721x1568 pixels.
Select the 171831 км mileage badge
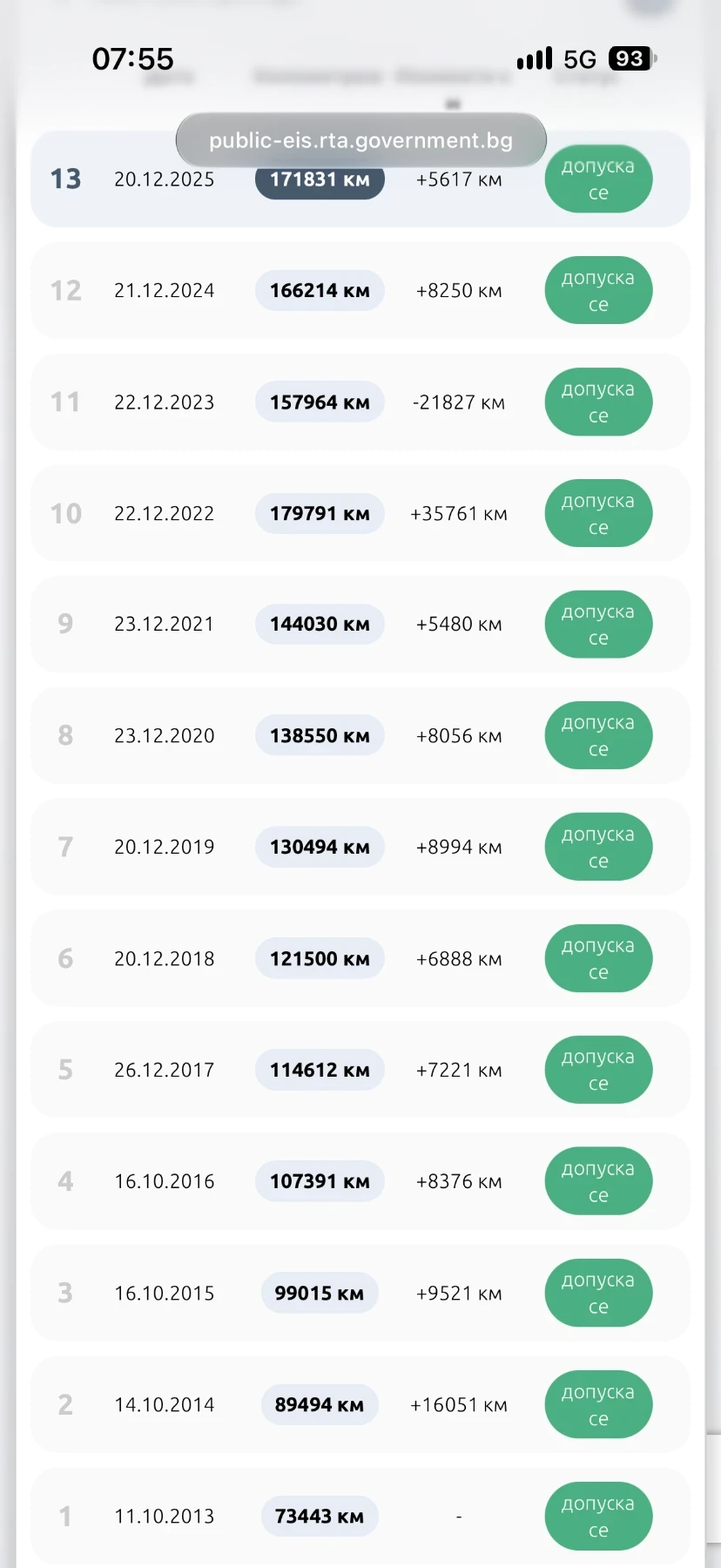(320, 179)
